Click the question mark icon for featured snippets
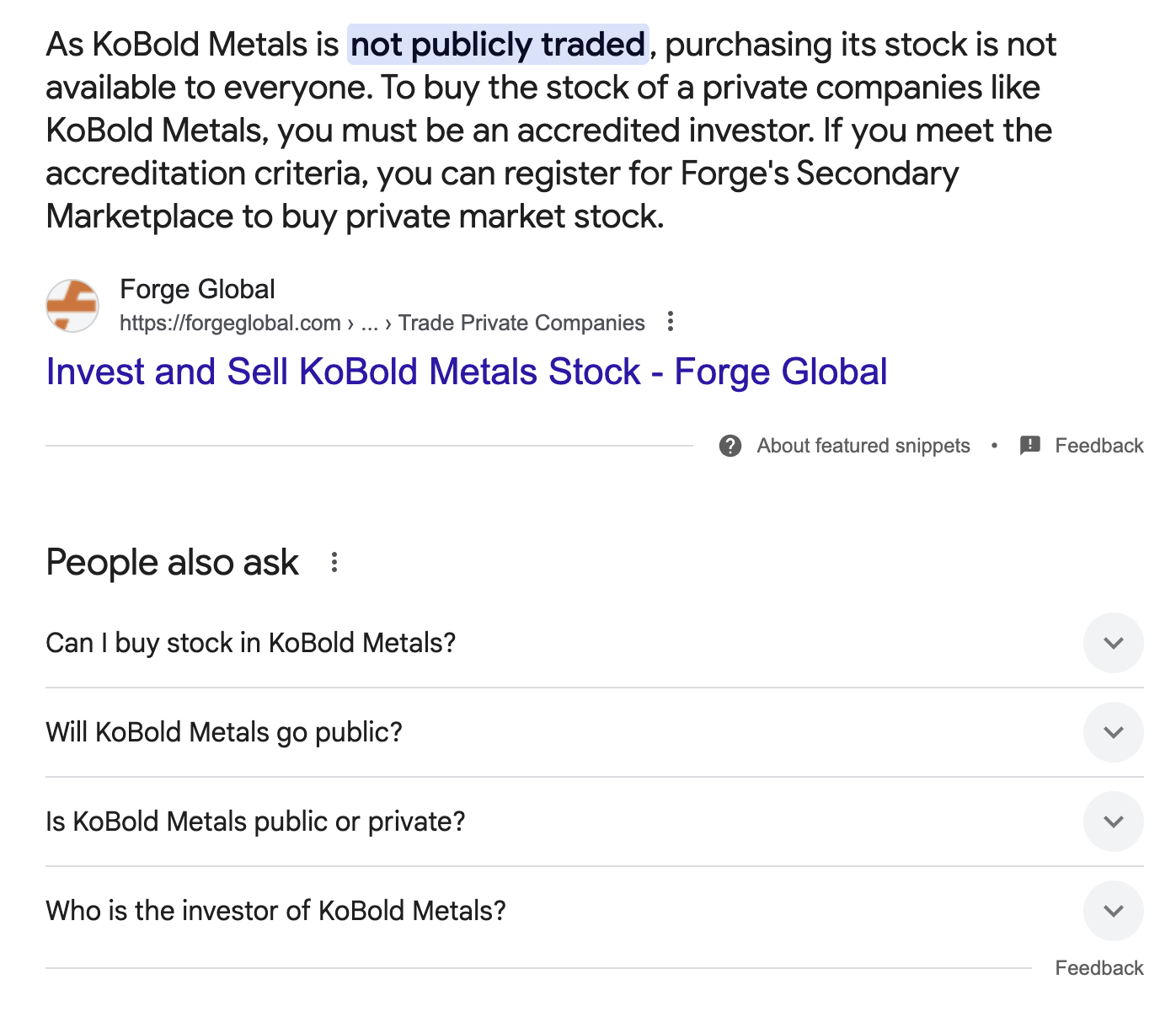The height and width of the screenshot is (1033, 1176). click(x=730, y=446)
